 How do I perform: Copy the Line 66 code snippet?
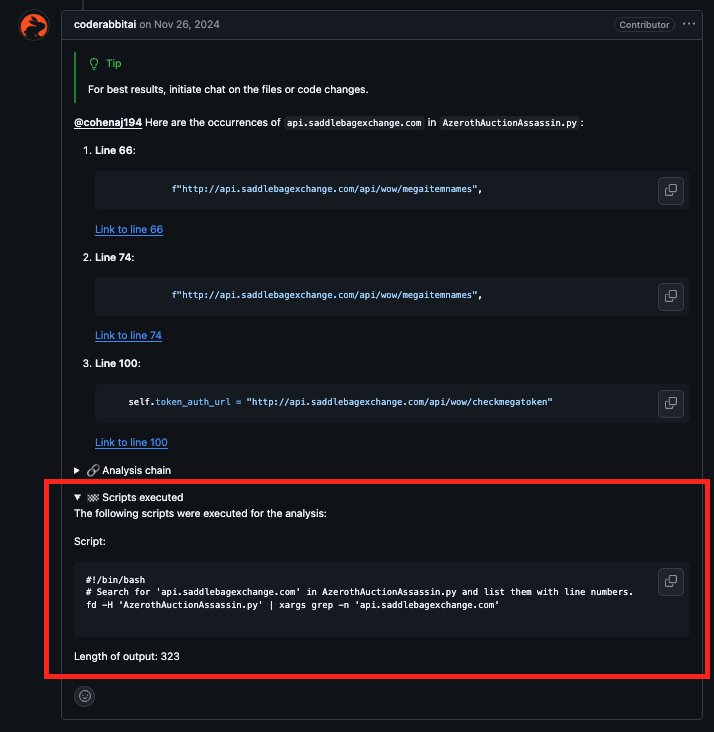[670, 190]
